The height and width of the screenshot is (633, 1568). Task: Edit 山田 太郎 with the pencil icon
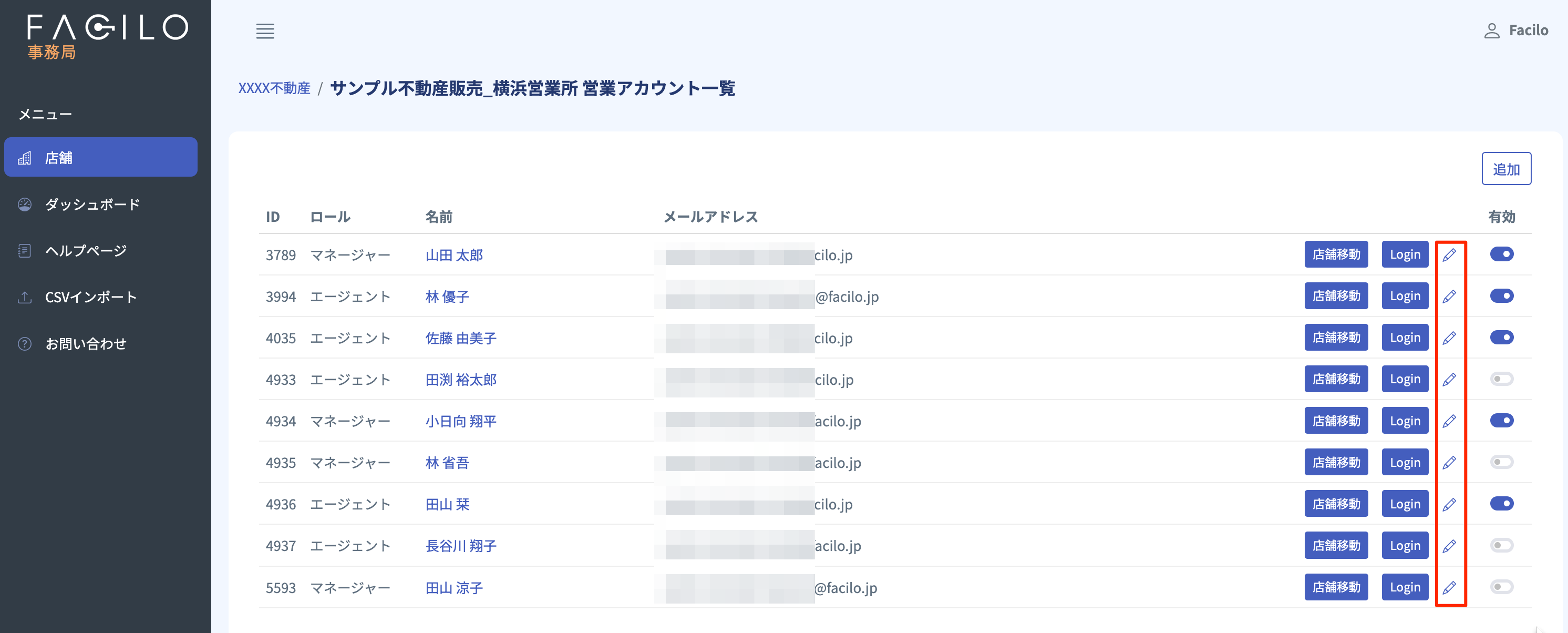pos(1449,254)
